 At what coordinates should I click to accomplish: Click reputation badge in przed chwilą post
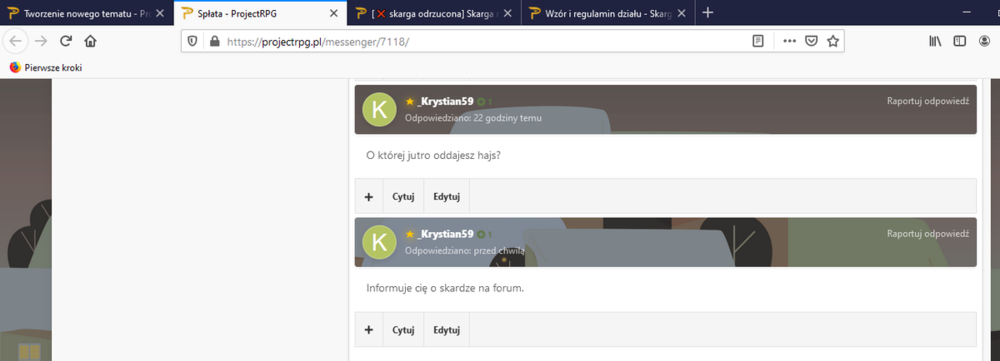point(484,235)
